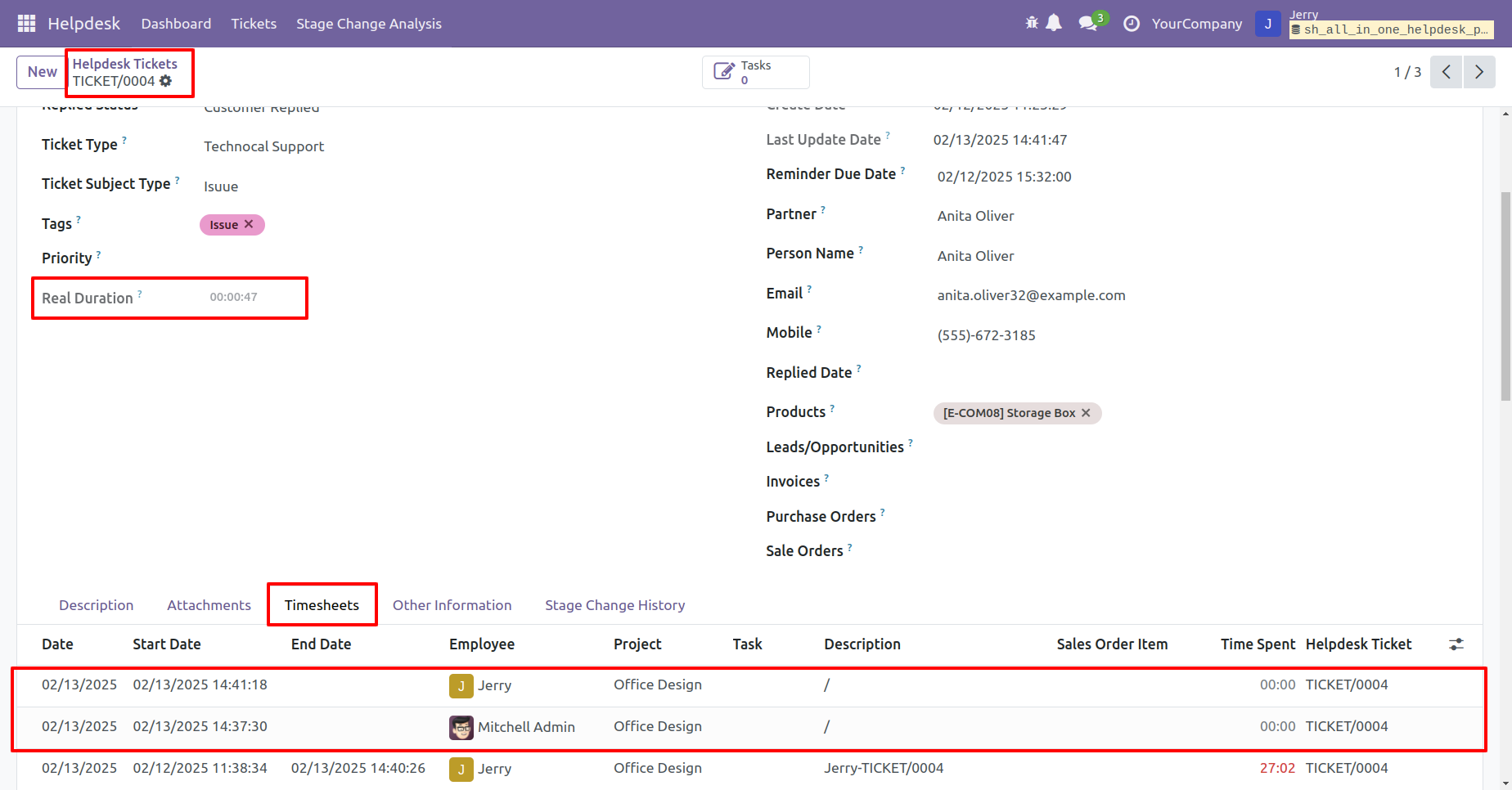This screenshot has height=790, width=1512.
Task: Open the Tasks stat button
Action: click(x=756, y=72)
